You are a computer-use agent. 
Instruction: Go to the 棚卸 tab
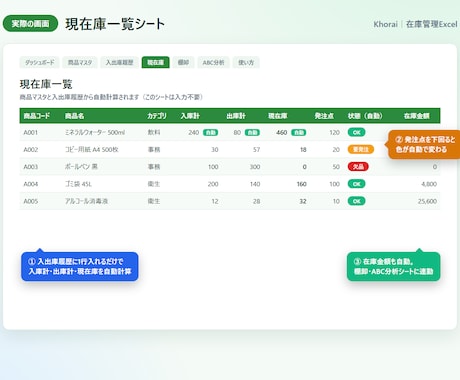point(183,62)
